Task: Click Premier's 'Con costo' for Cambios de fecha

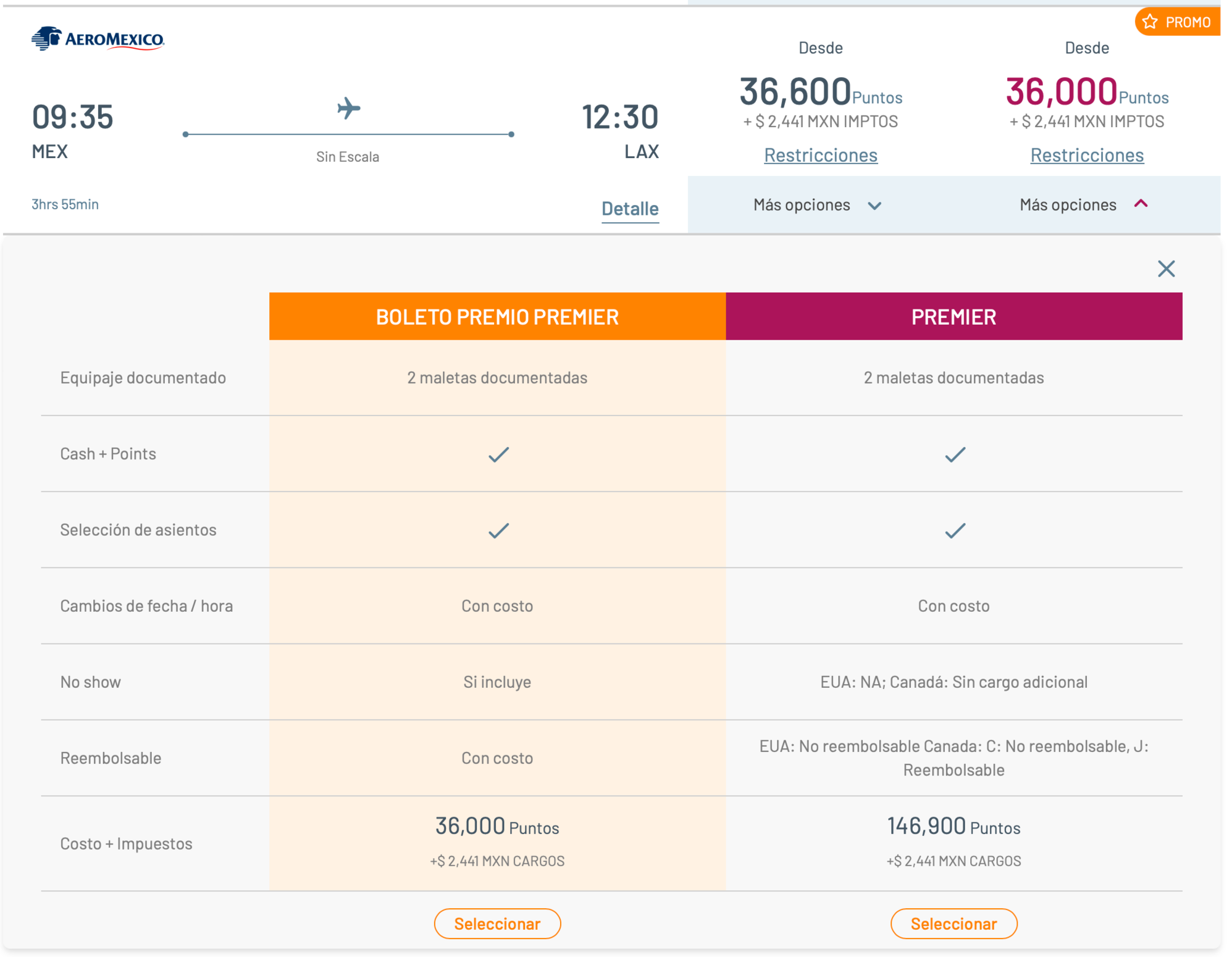Action: (953, 606)
